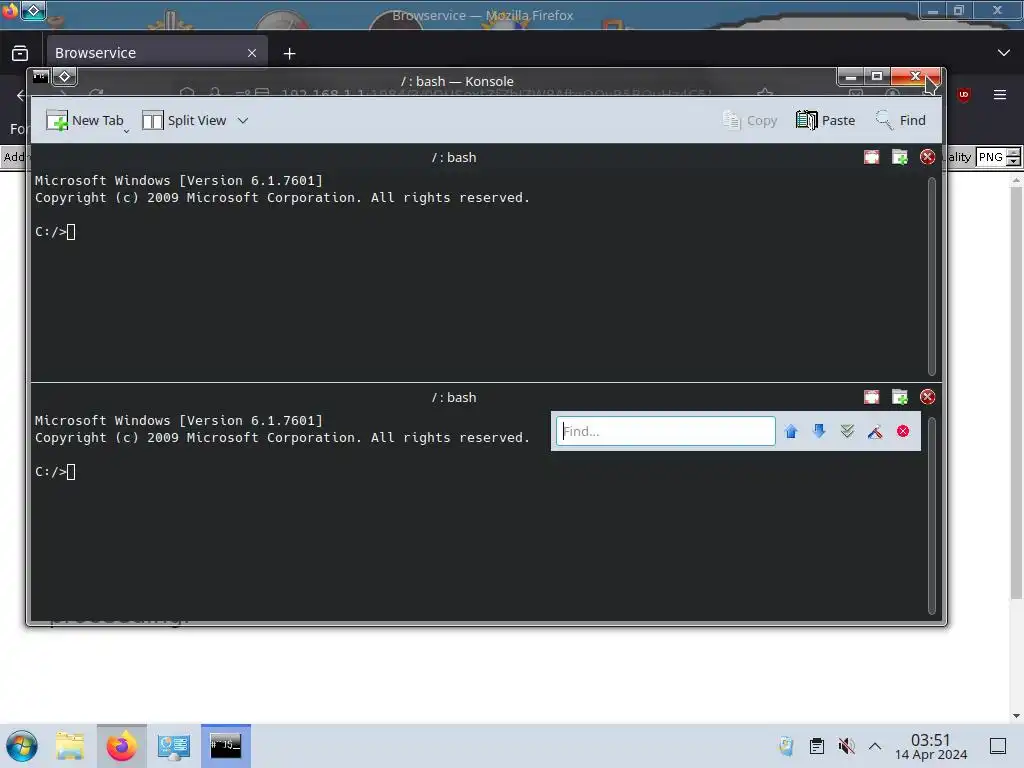1024x768 pixels.
Task: Switch to Konsole on the taskbar
Action: (x=226, y=746)
